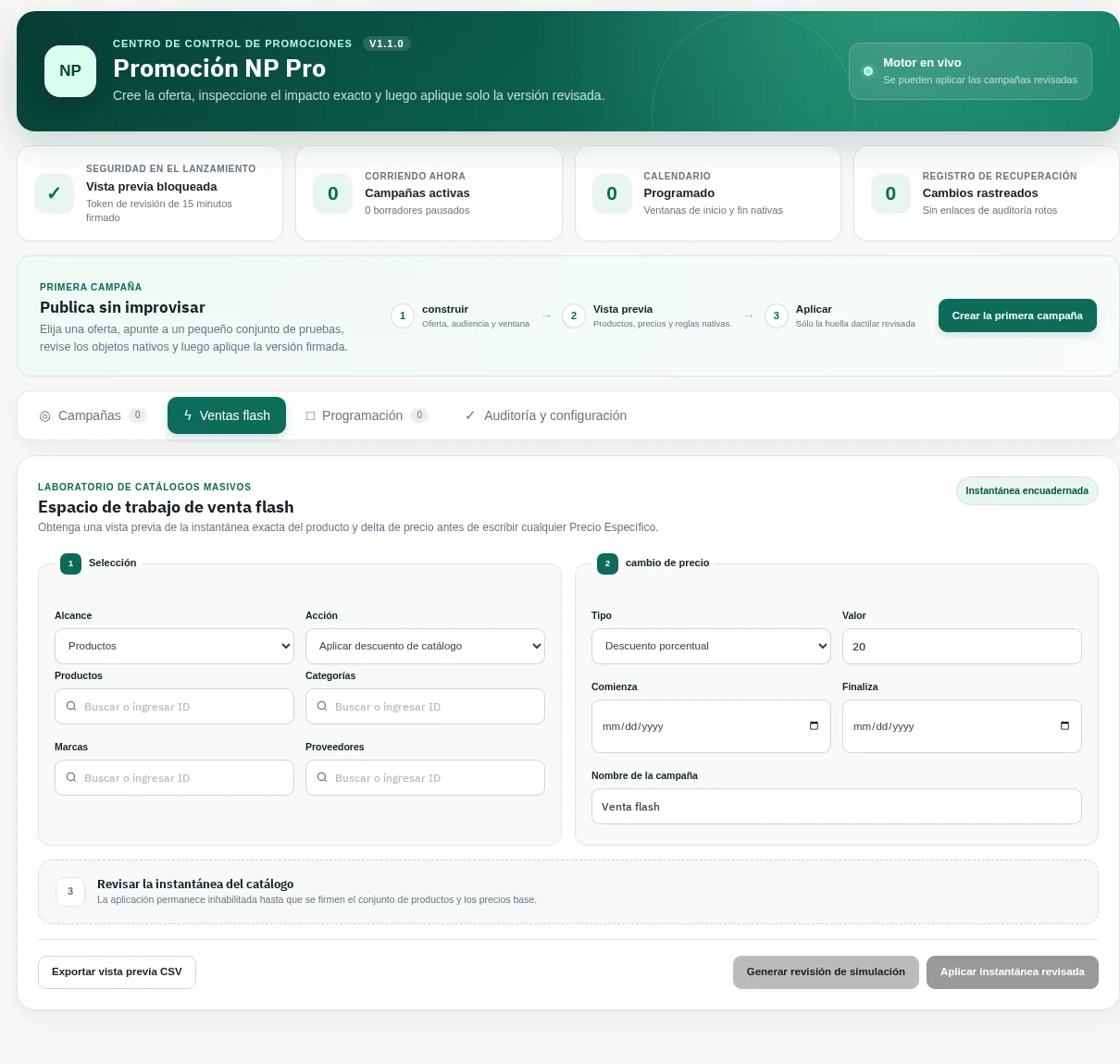Click the Espacio de trabajo de venta flash heading
This screenshot has height=1064, width=1120.
(166, 507)
